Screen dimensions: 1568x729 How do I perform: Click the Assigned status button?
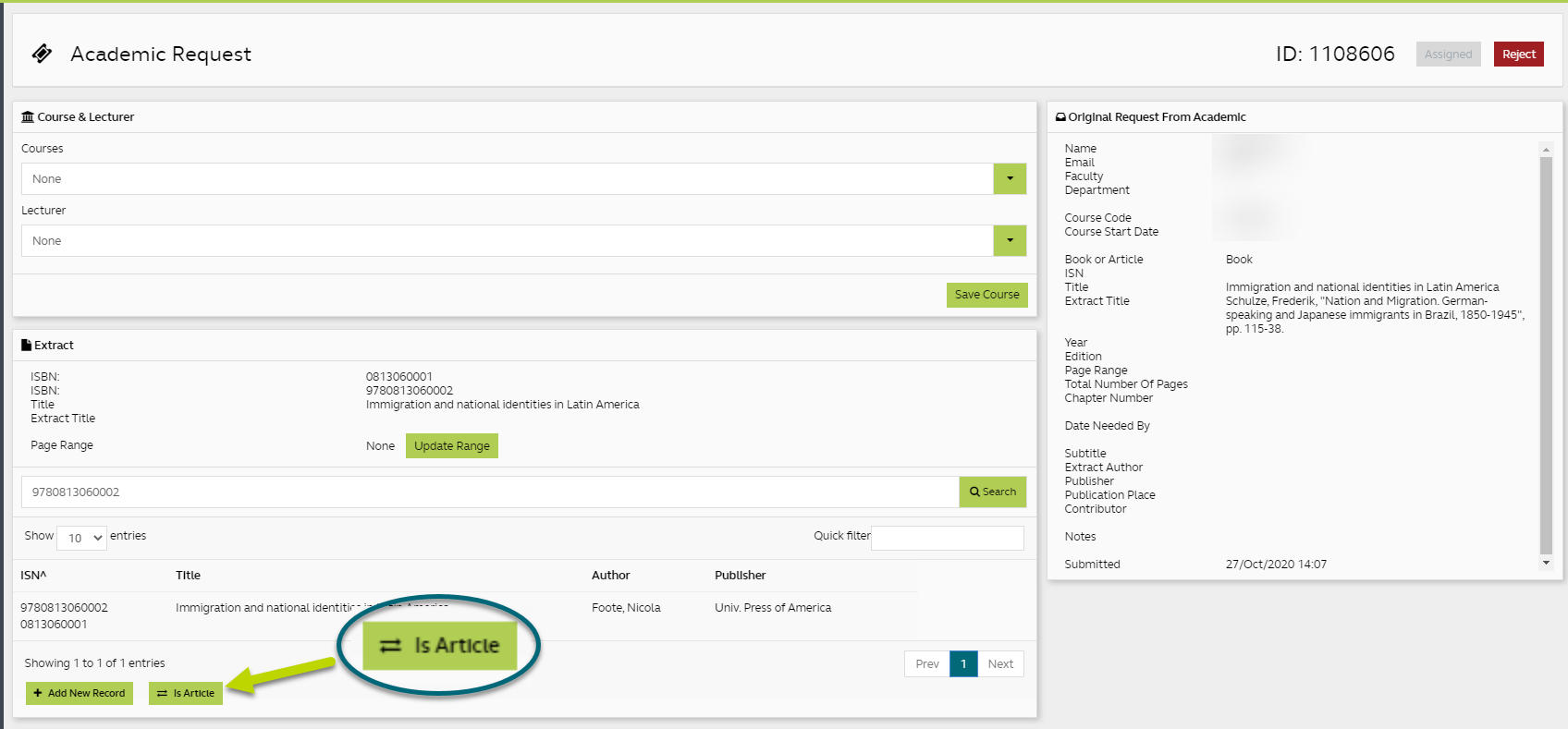click(1448, 55)
